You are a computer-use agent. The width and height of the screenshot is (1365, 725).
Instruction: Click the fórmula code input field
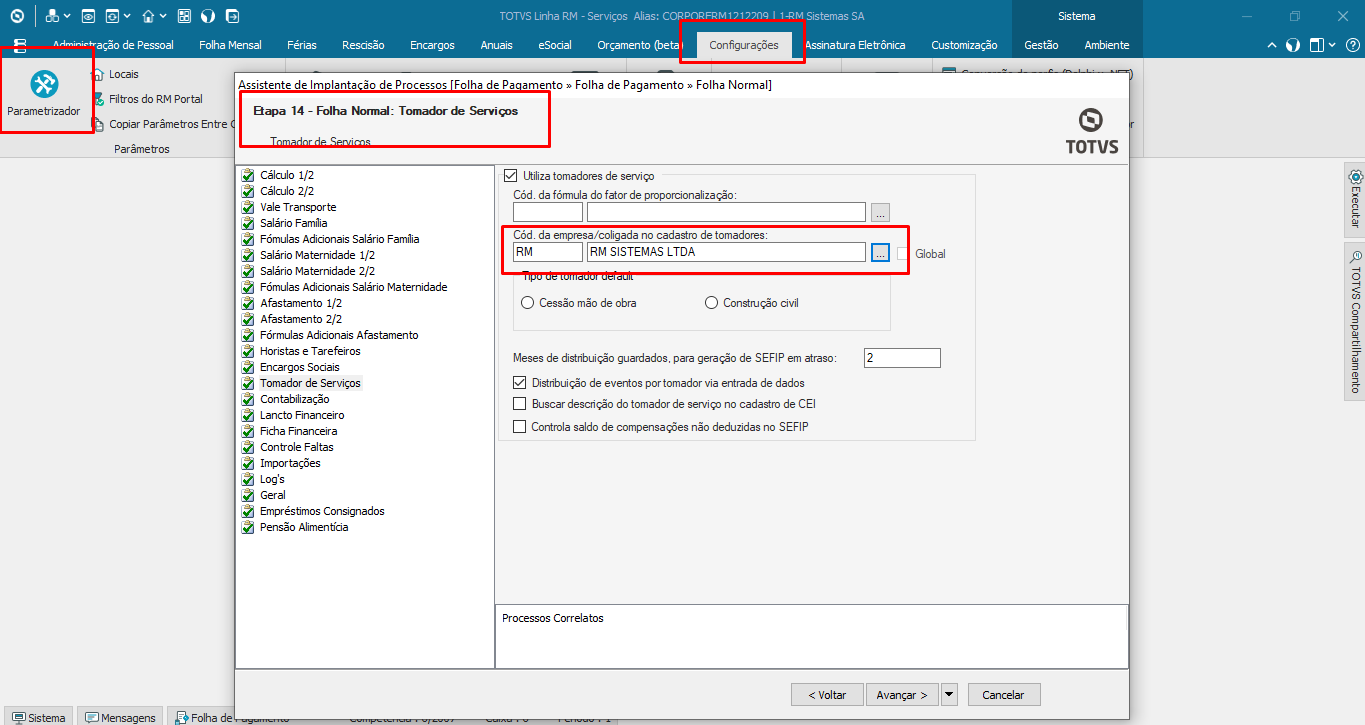[x=548, y=211]
